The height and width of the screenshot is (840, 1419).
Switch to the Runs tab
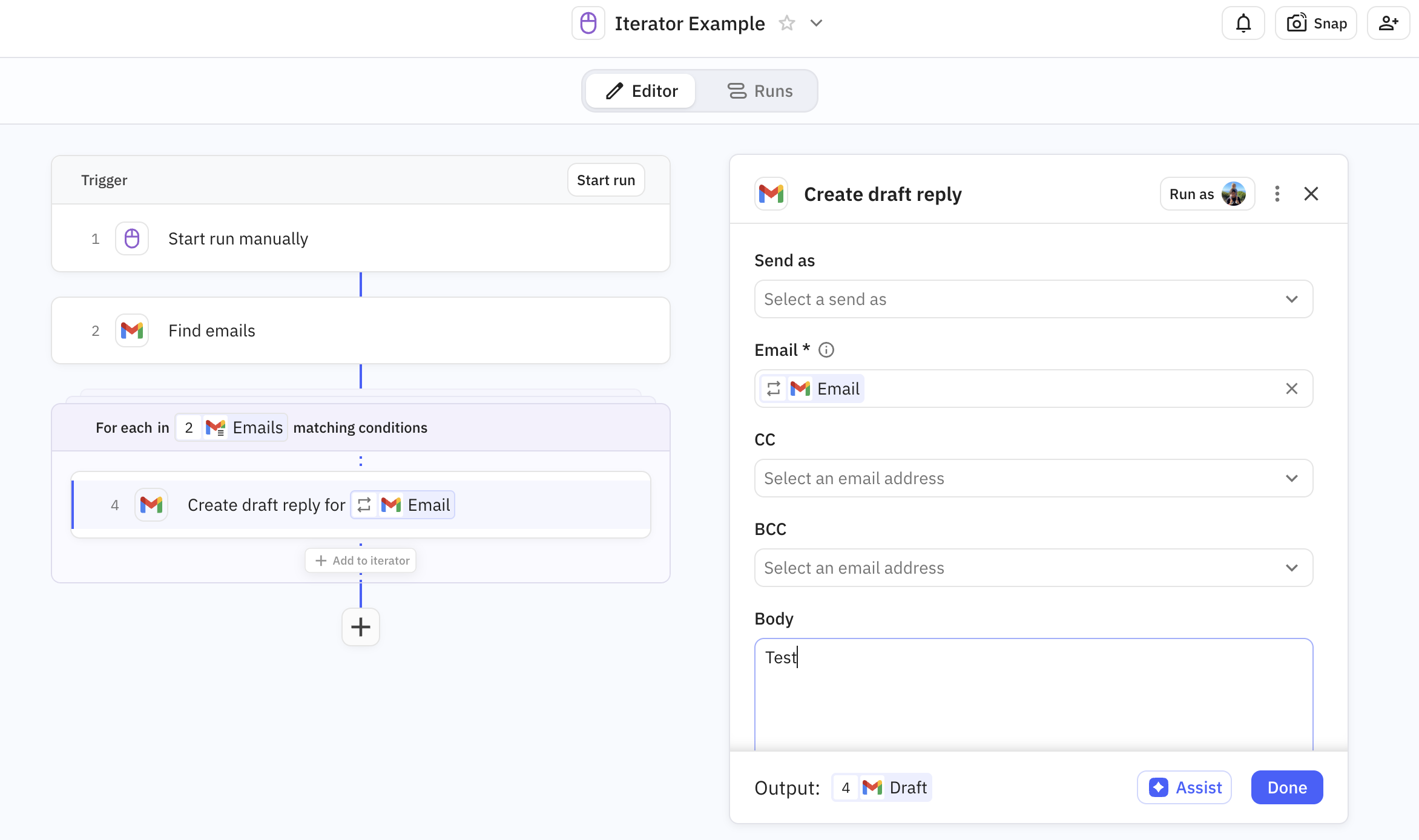coord(760,91)
